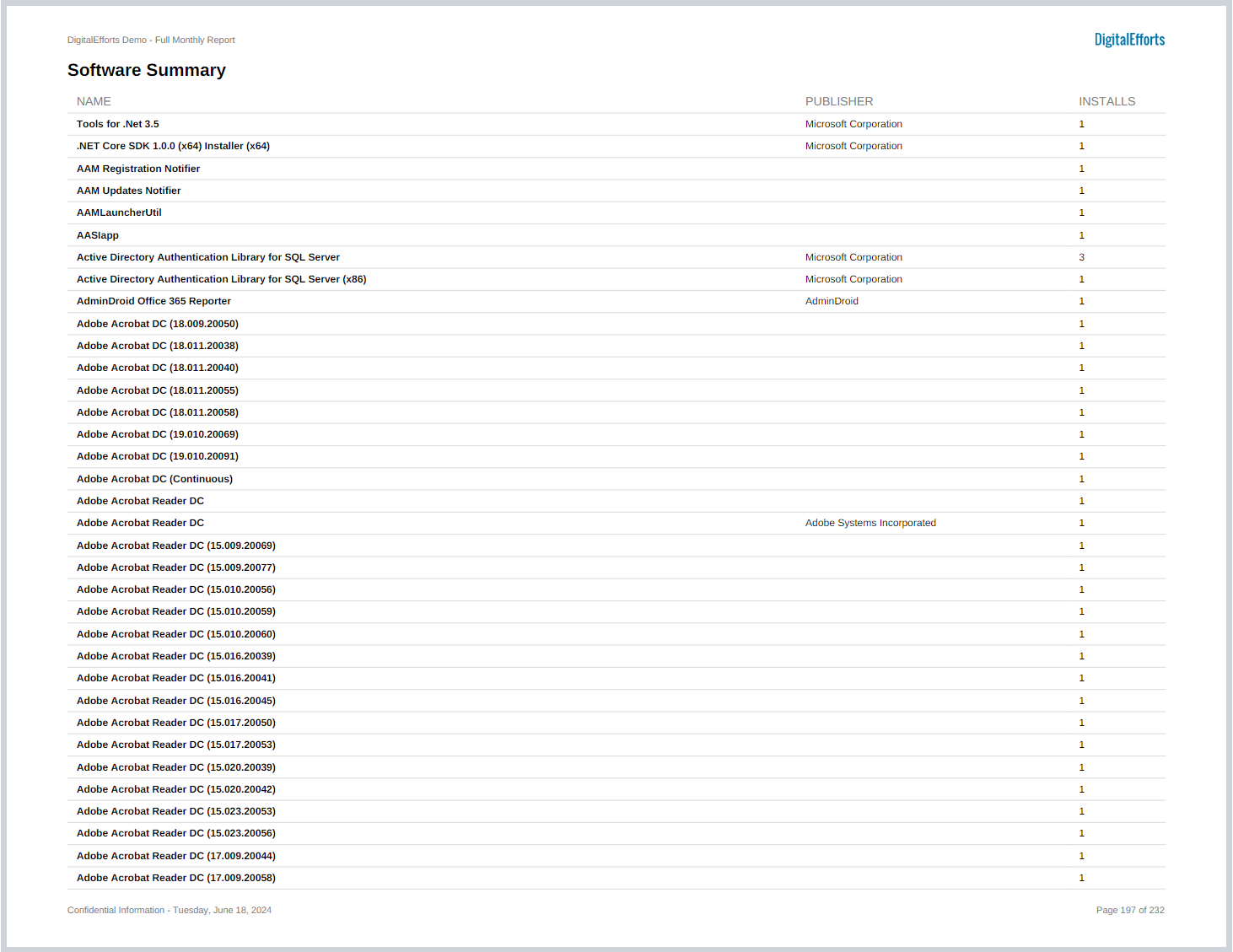The height and width of the screenshot is (952, 1233).
Task: Click 'Active Directory Authentication Library for SQL Server (x86)'
Action: 222,279
